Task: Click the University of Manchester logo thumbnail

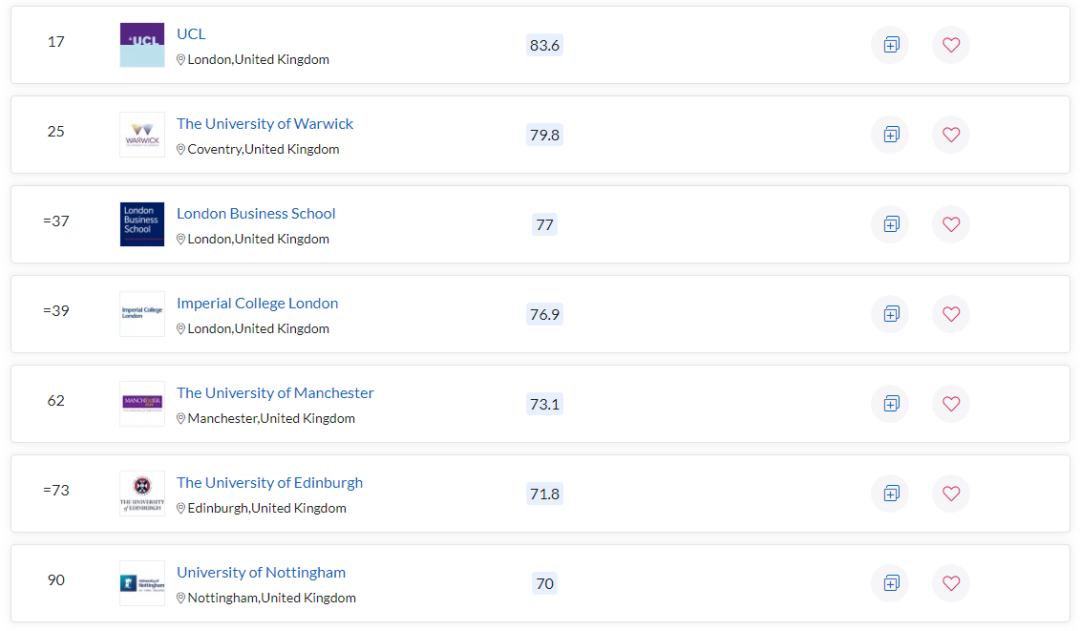Action: pyautogui.click(x=142, y=403)
